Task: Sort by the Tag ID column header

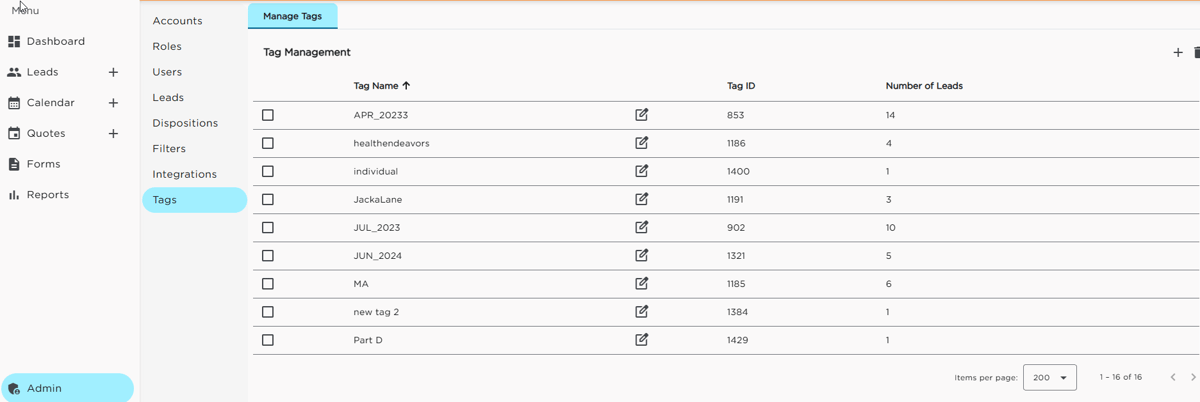Action: (x=741, y=86)
